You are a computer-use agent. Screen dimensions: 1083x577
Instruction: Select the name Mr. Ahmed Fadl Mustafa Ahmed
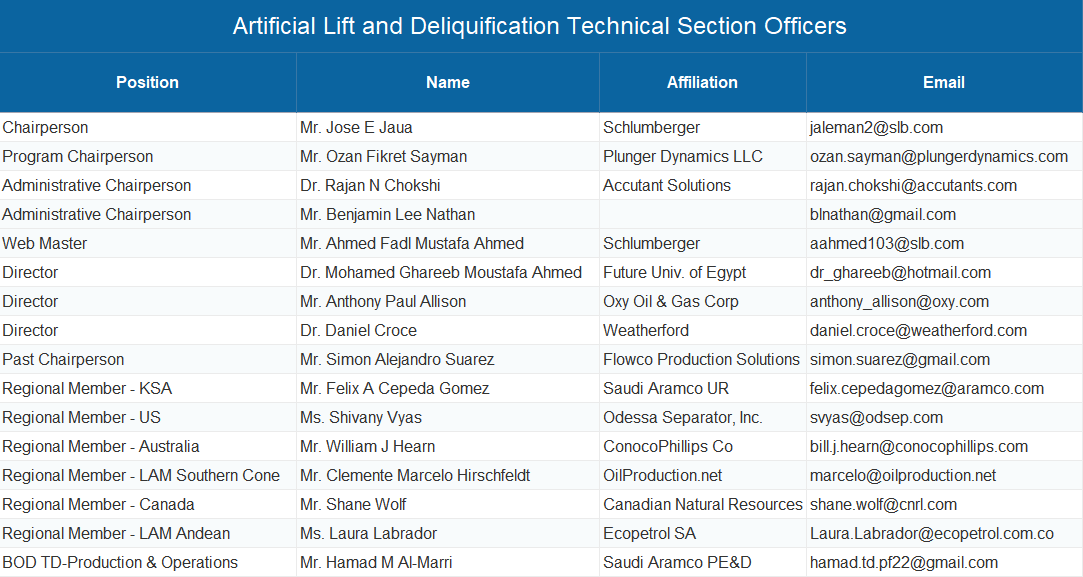pos(412,244)
